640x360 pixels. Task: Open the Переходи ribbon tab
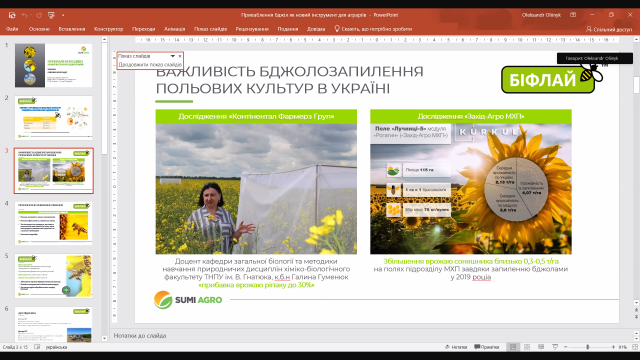[144, 29]
